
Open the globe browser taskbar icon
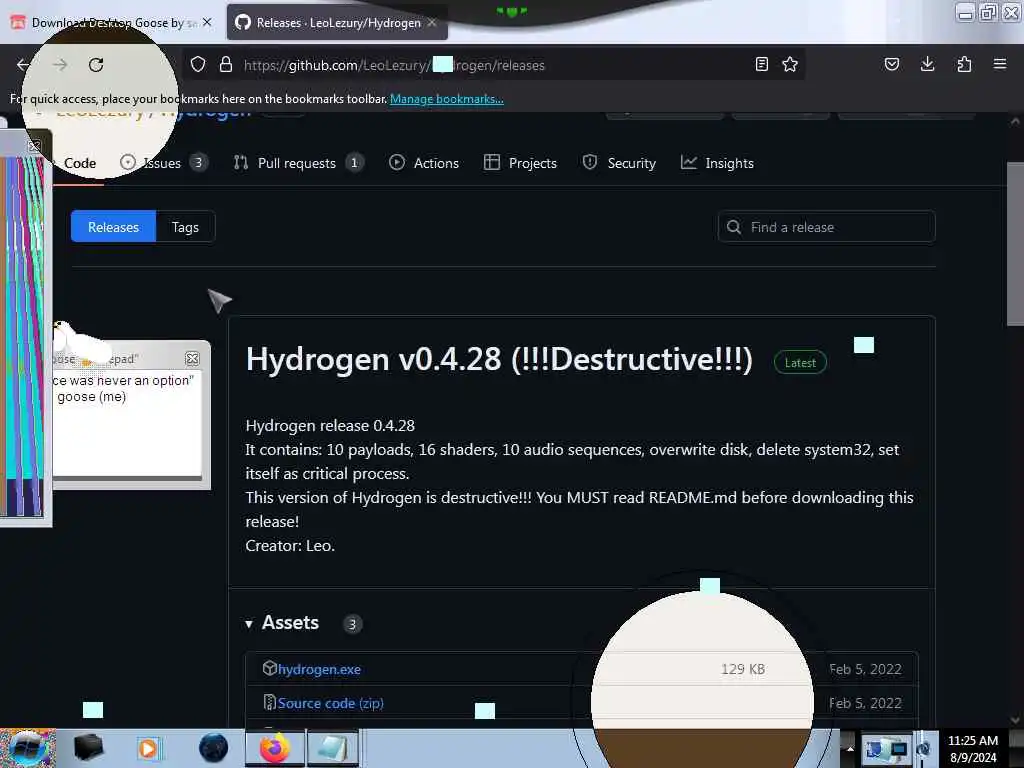click(213, 748)
